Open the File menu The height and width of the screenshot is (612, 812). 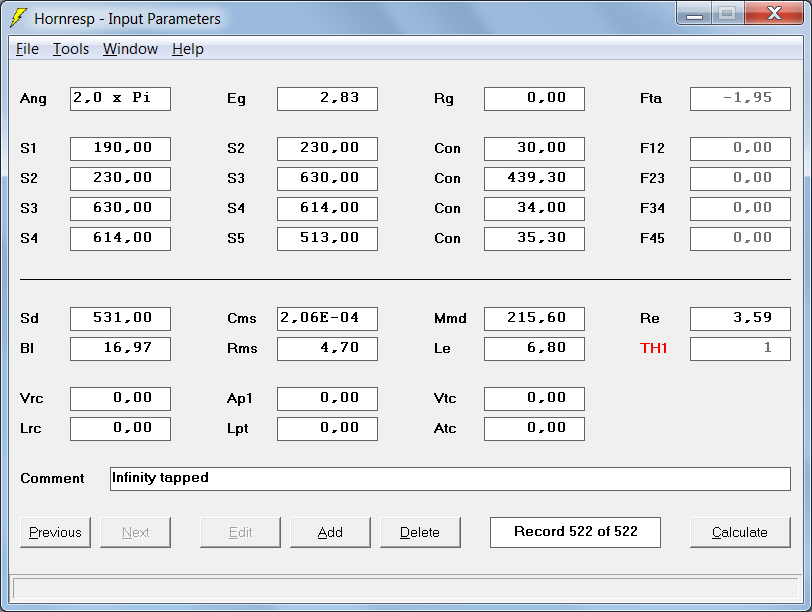pos(27,49)
